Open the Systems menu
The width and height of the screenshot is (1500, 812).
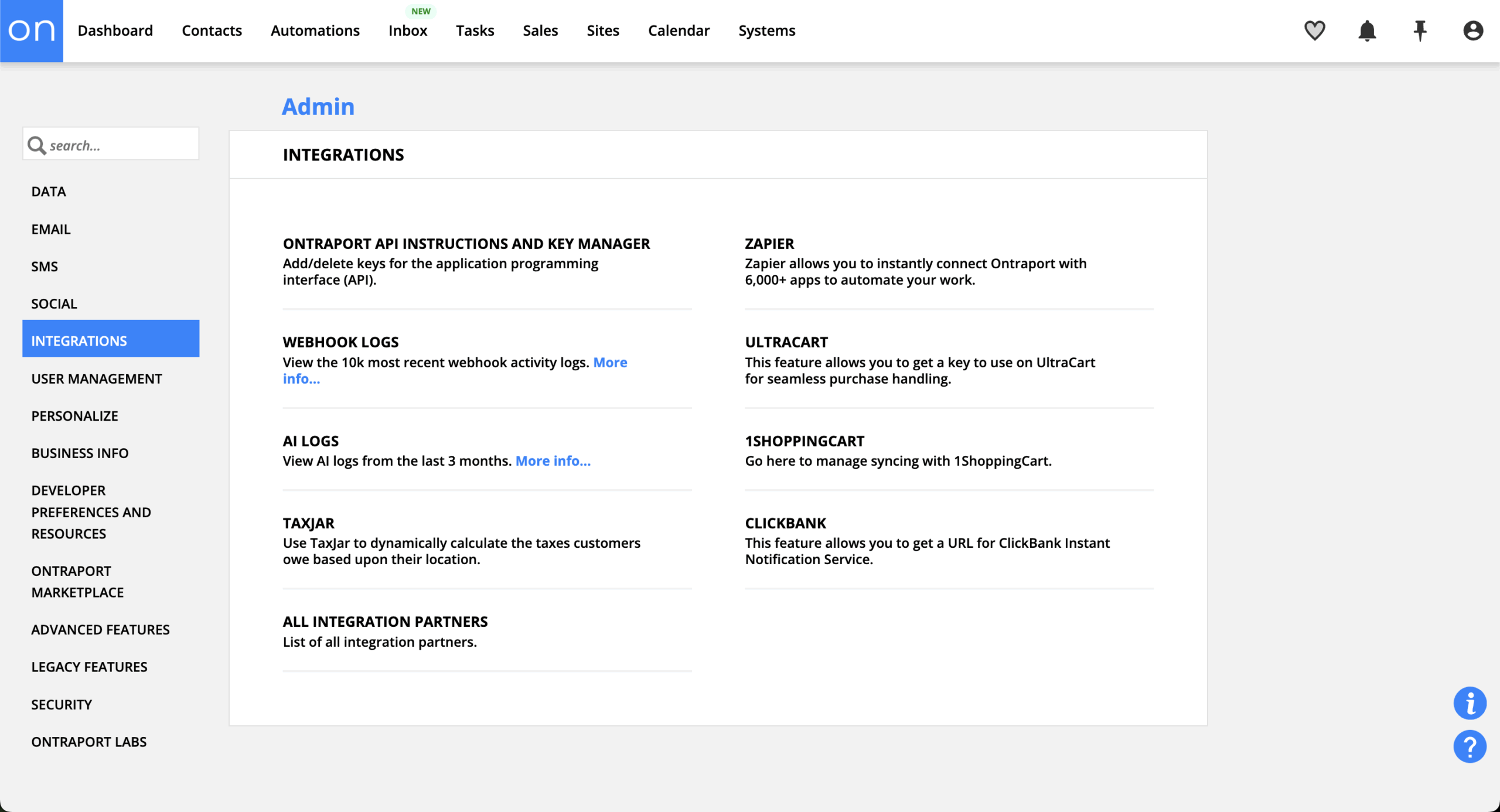point(766,30)
